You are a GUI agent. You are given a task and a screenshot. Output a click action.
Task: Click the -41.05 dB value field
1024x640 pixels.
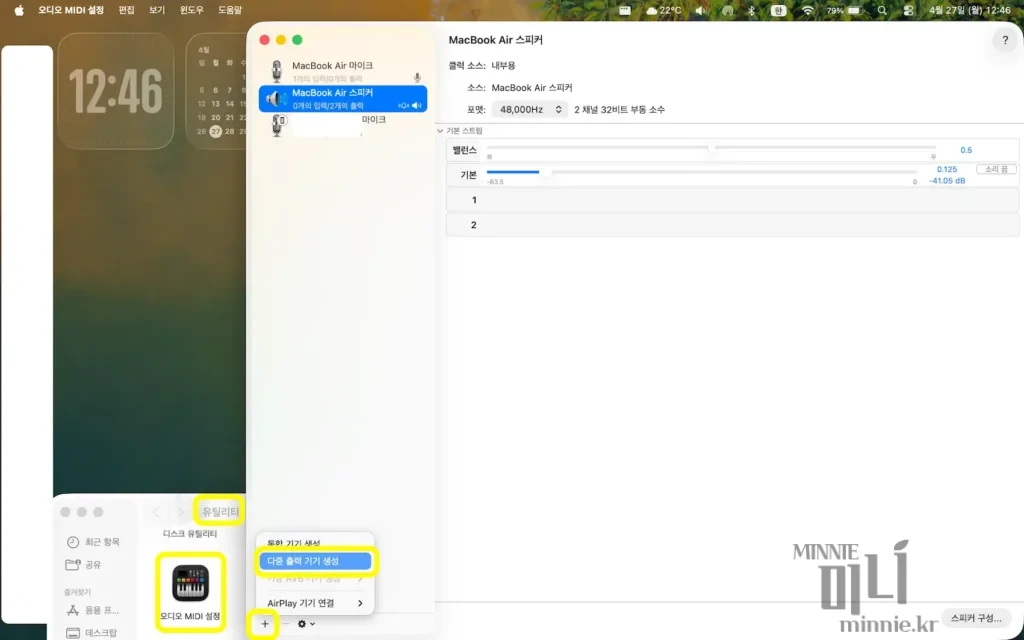(x=946, y=181)
